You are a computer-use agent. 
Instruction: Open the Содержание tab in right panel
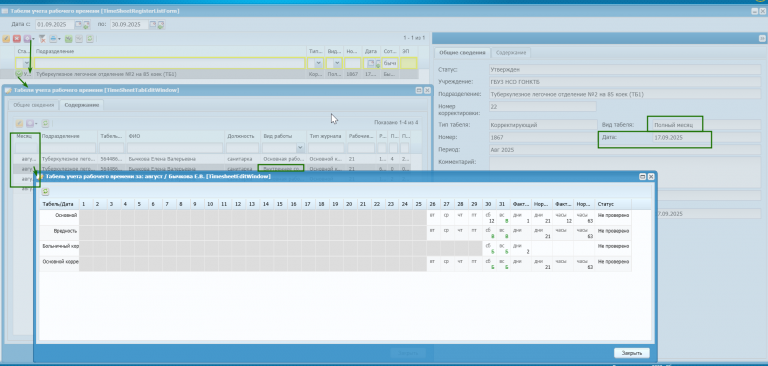pos(511,52)
